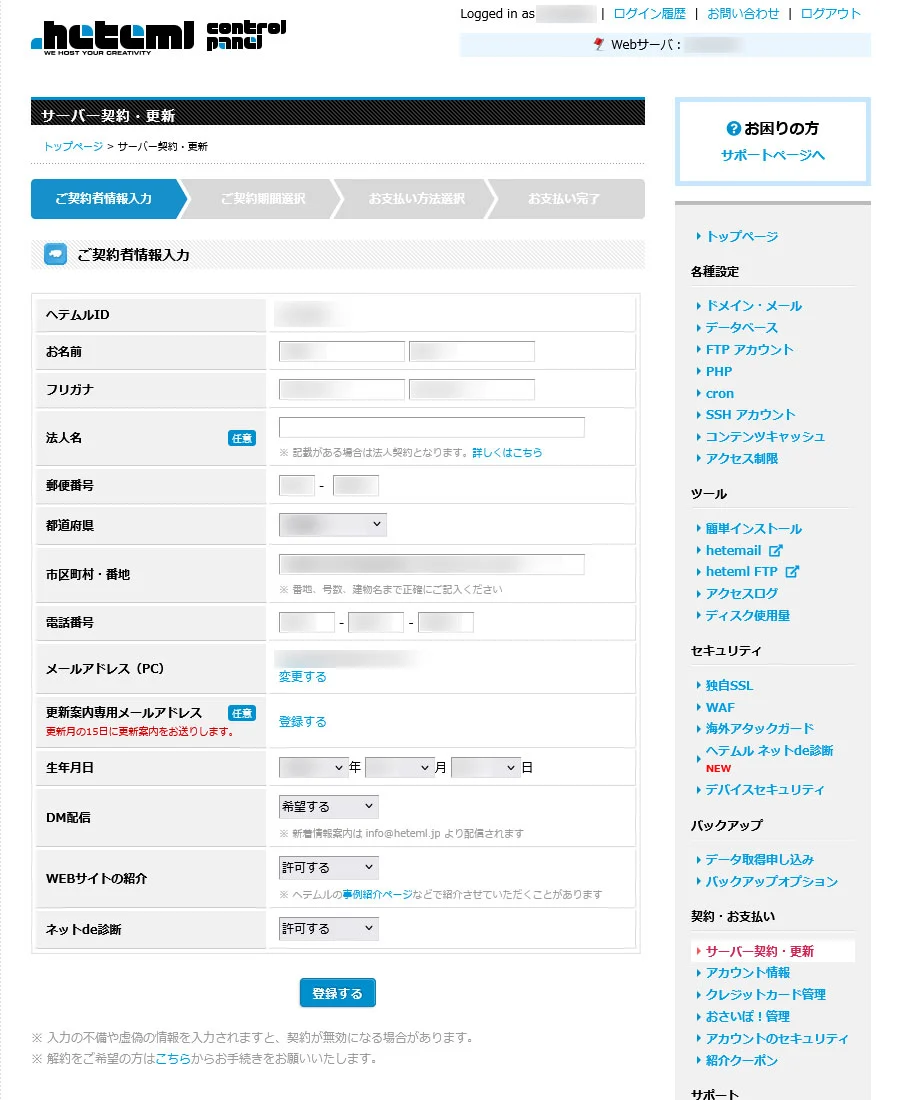Click the red flag icon beside Webサーバ

click(x=598, y=45)
